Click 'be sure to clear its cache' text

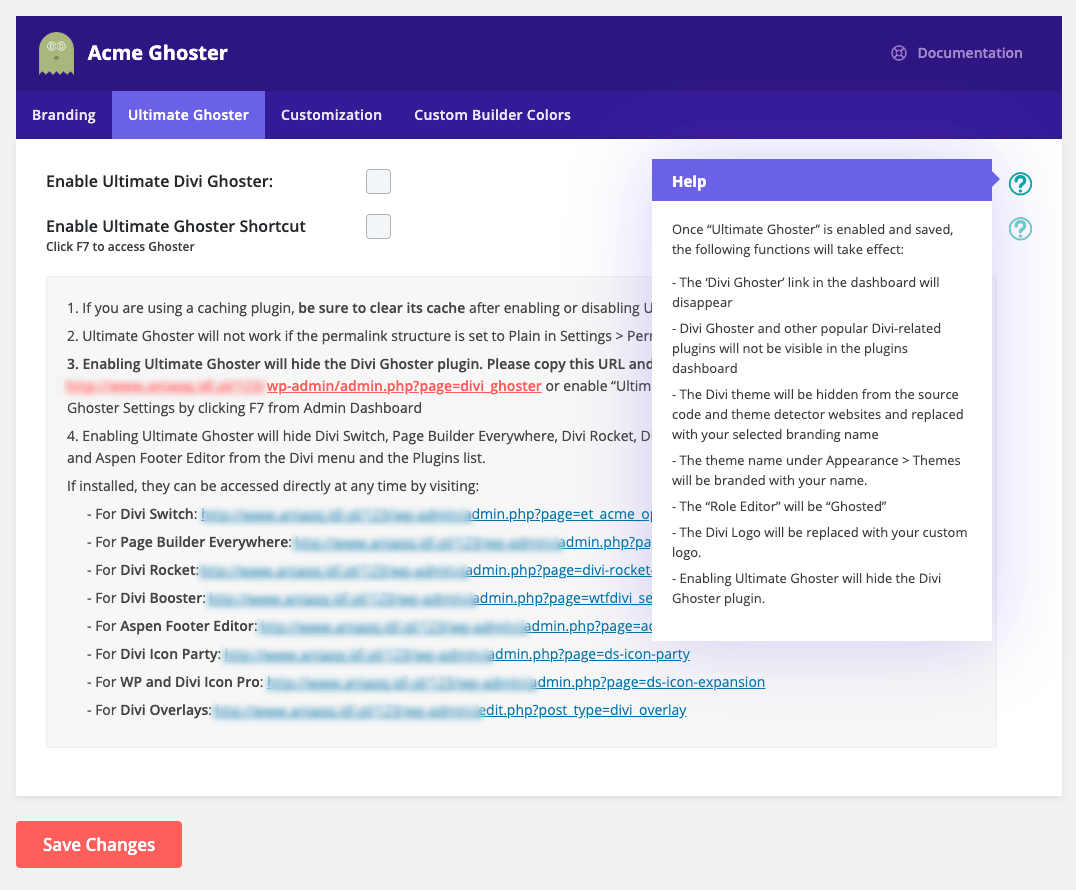(x=382, y=308)
